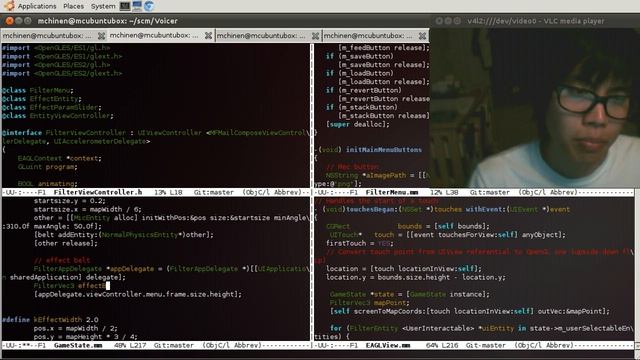
Task: Click the 'if (m_loadButton)' line
Action: tap(360, 73)
